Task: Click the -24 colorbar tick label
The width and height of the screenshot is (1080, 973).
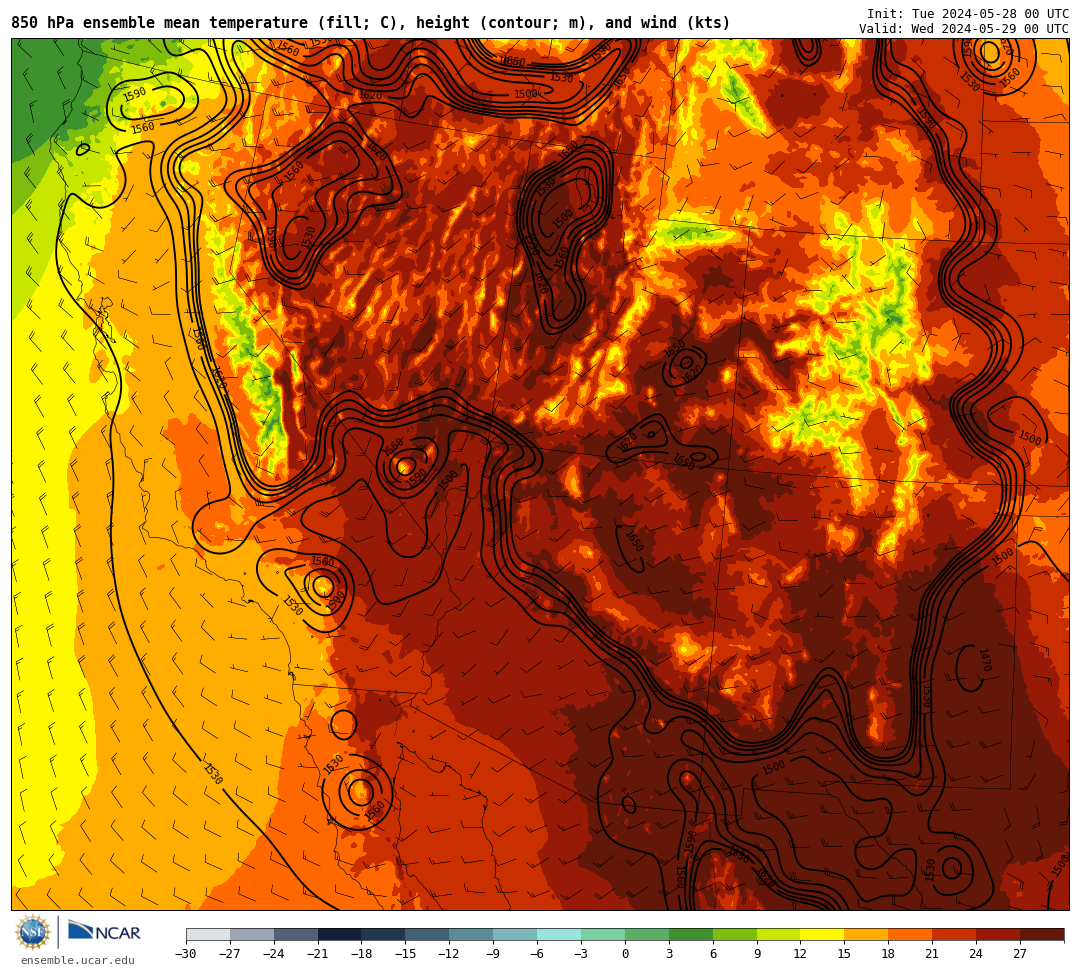Action: click(274, 954)
